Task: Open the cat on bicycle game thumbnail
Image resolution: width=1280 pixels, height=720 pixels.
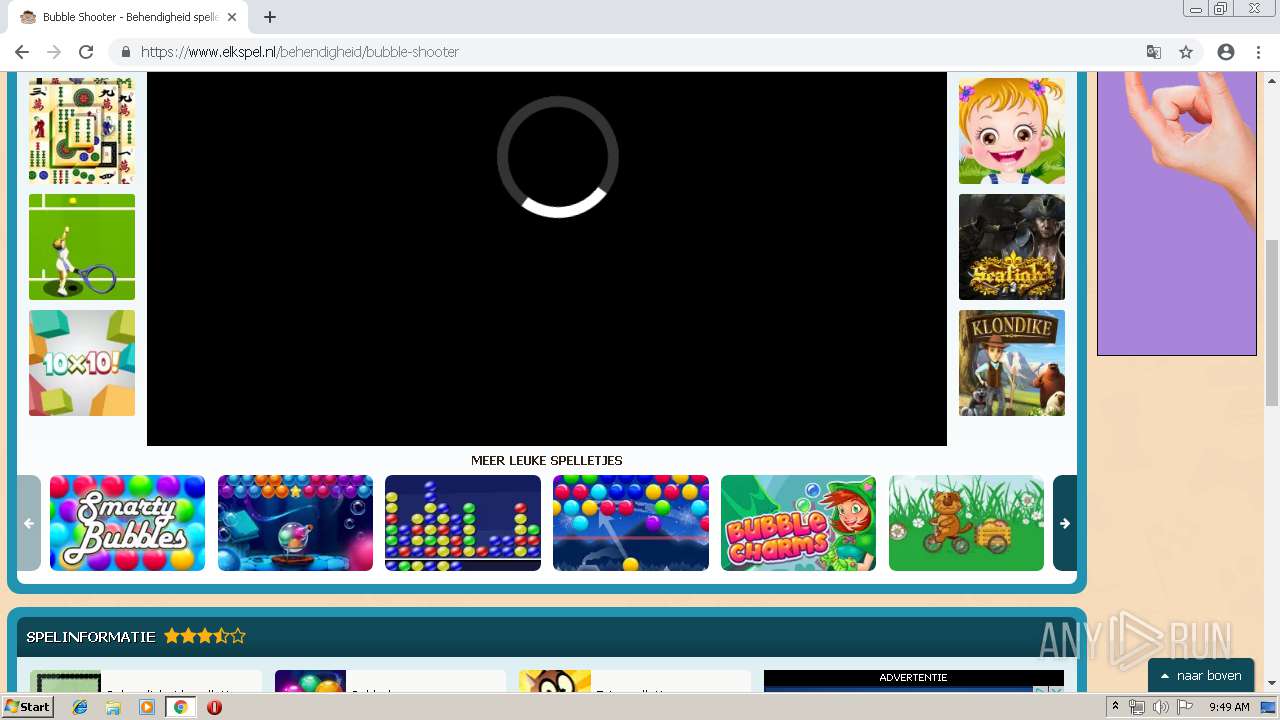Action: pos(966,523)
